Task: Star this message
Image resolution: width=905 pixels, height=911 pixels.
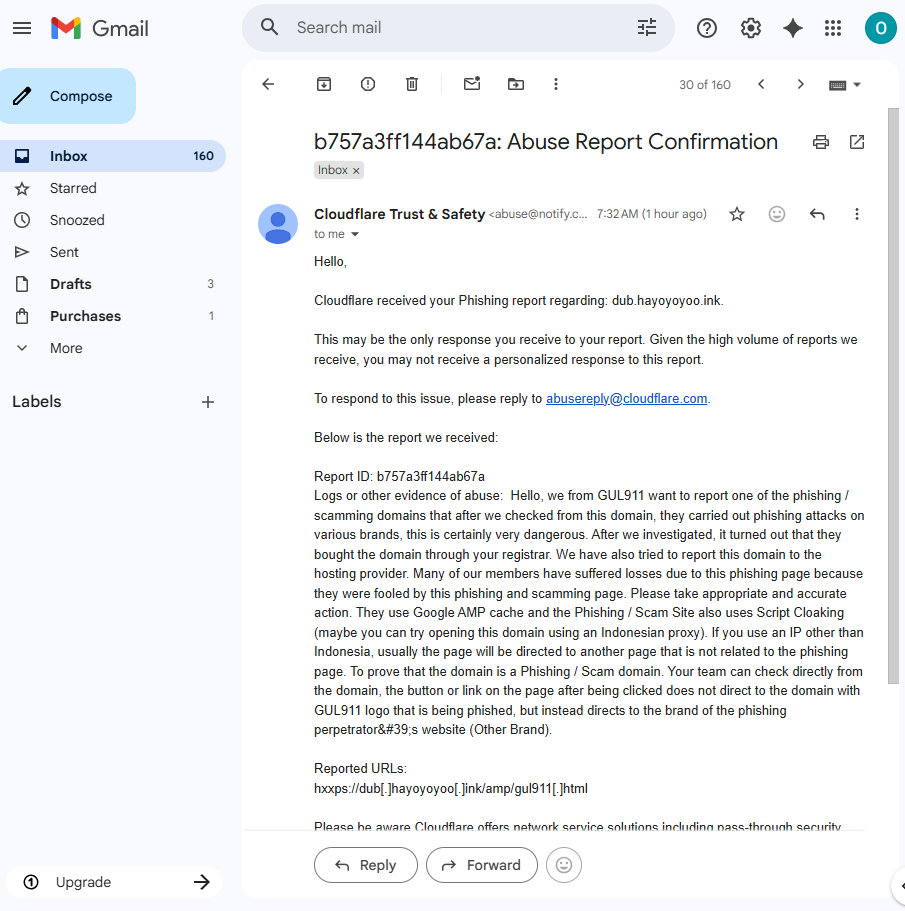Action: point(737,214)
